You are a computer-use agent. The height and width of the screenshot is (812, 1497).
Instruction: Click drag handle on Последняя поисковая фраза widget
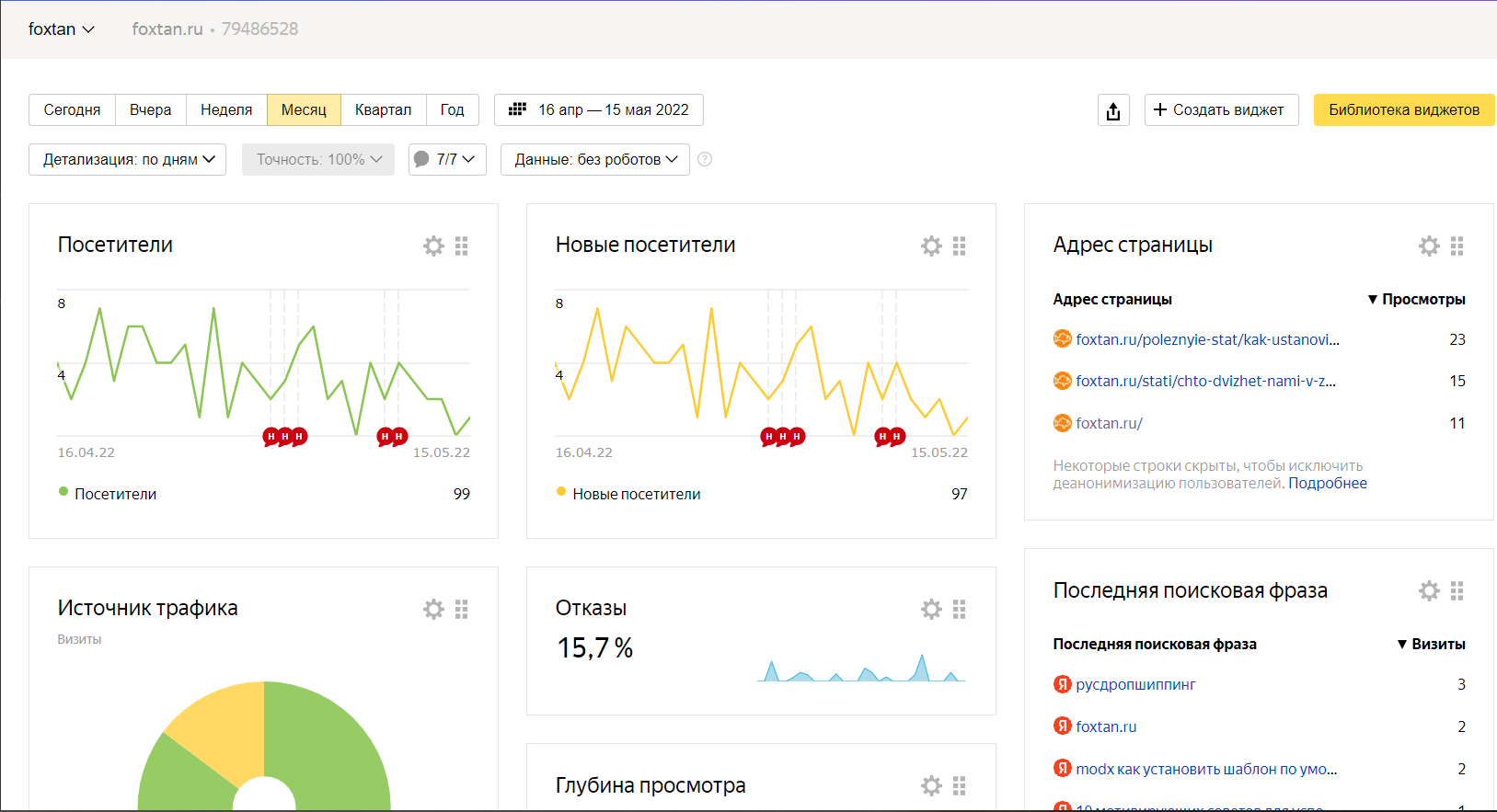[x=1457, y=590]
